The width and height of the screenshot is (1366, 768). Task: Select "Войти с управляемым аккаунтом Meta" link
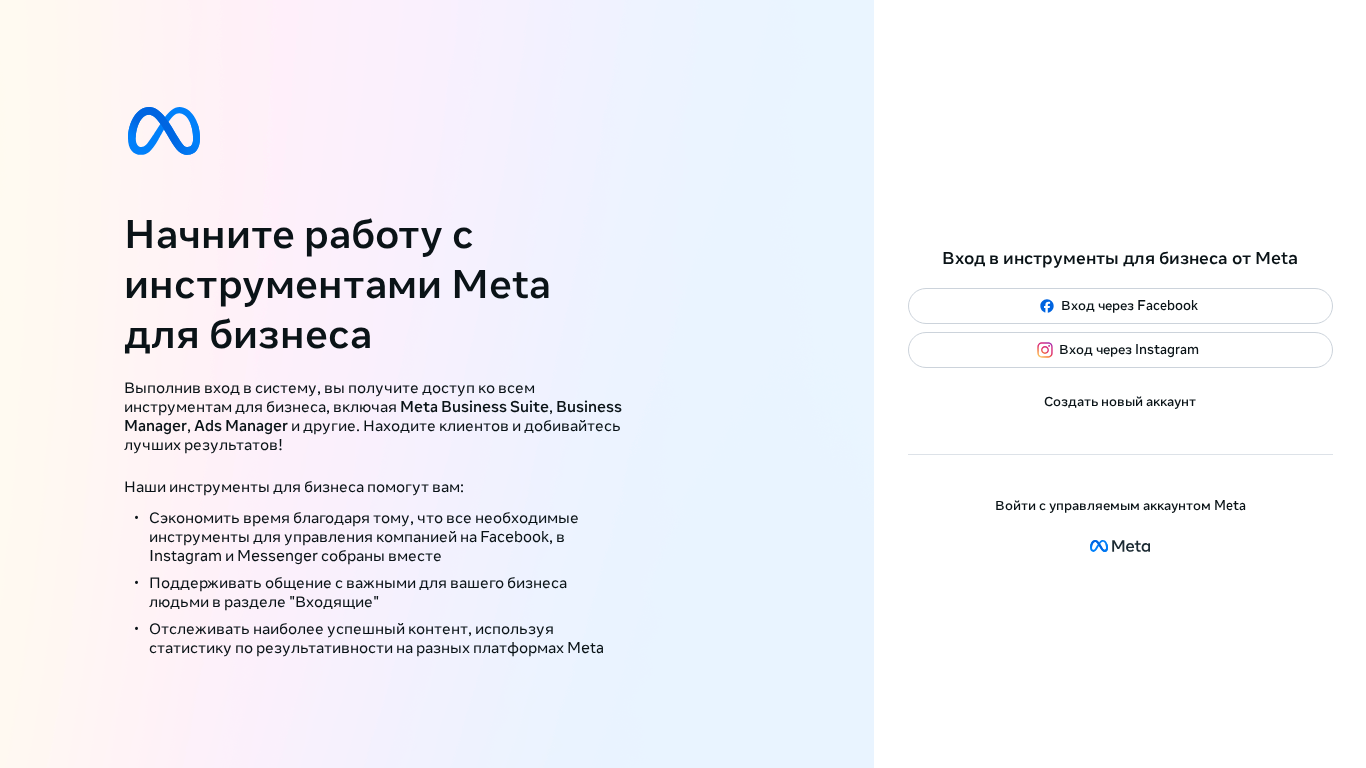click(1120, 506)
